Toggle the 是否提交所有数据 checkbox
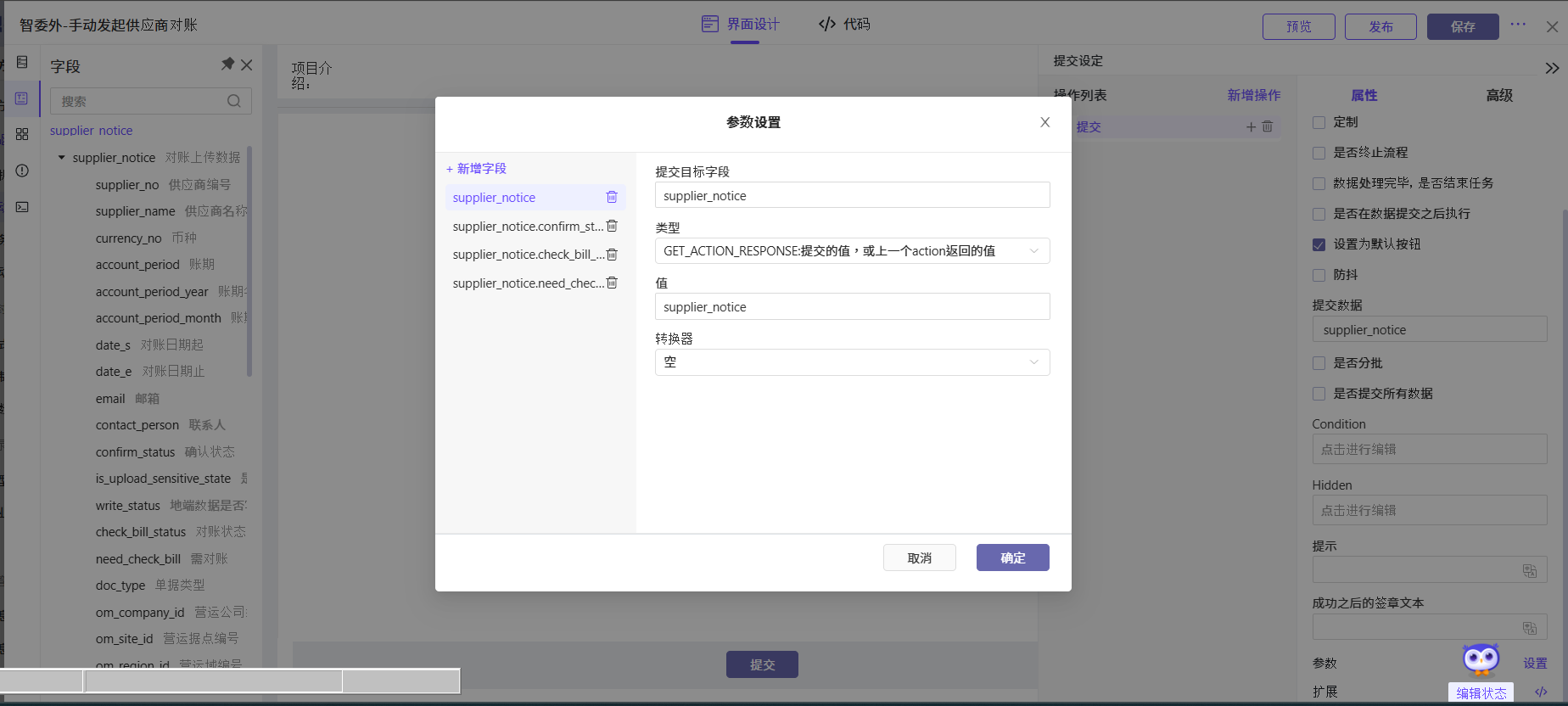 [1319, 394]
